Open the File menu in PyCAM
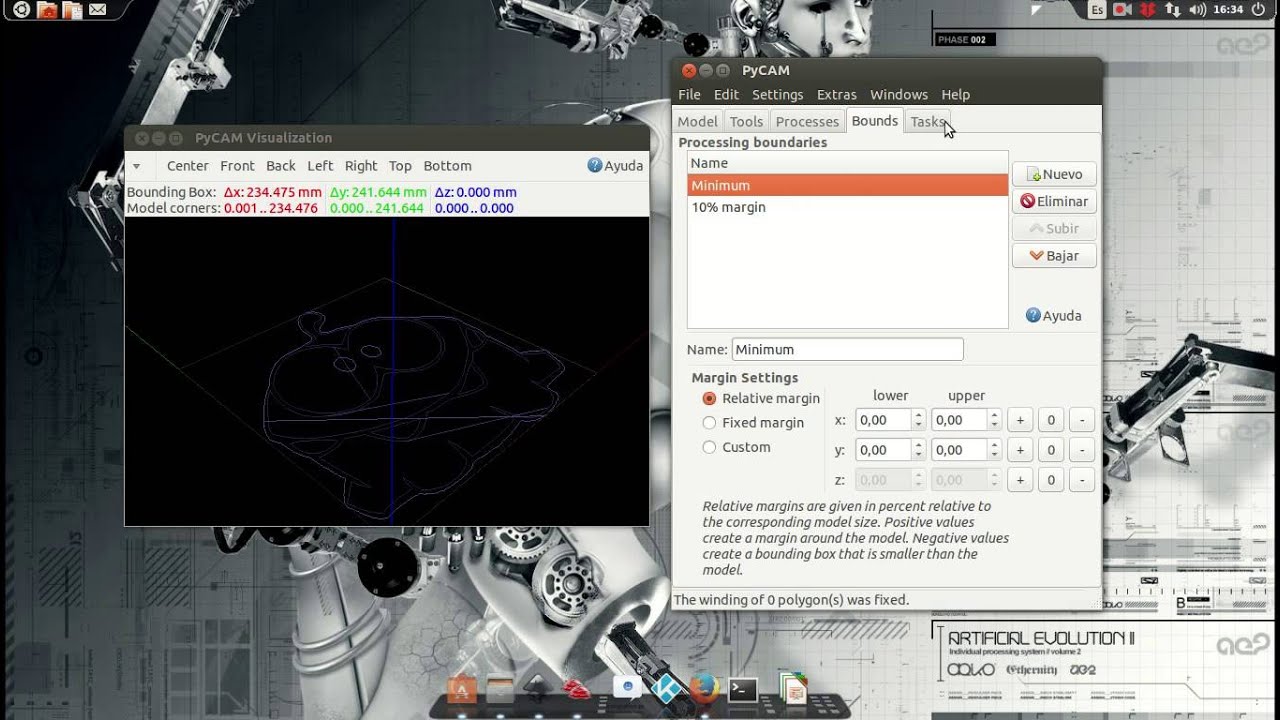Image resolution: width=1280 pixels, height=720 pixels. coord(689,94)
